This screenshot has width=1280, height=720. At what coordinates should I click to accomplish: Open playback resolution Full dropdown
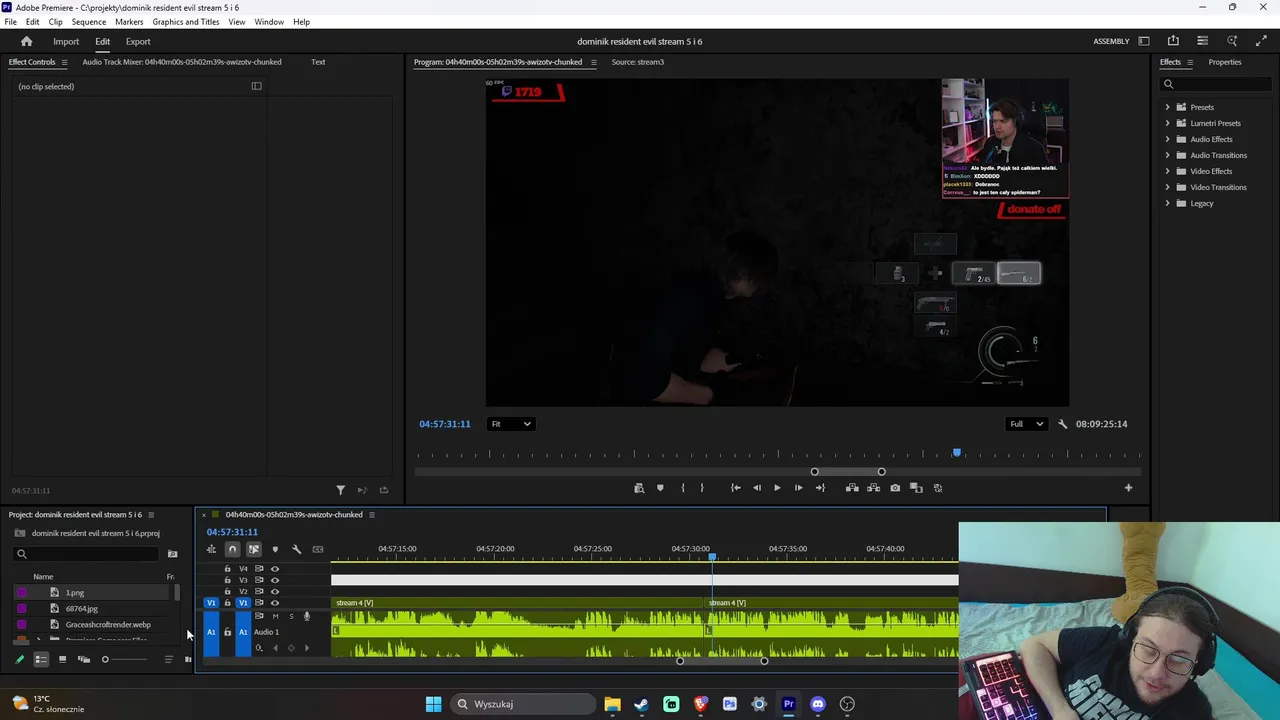click(x=1025, y=424)
